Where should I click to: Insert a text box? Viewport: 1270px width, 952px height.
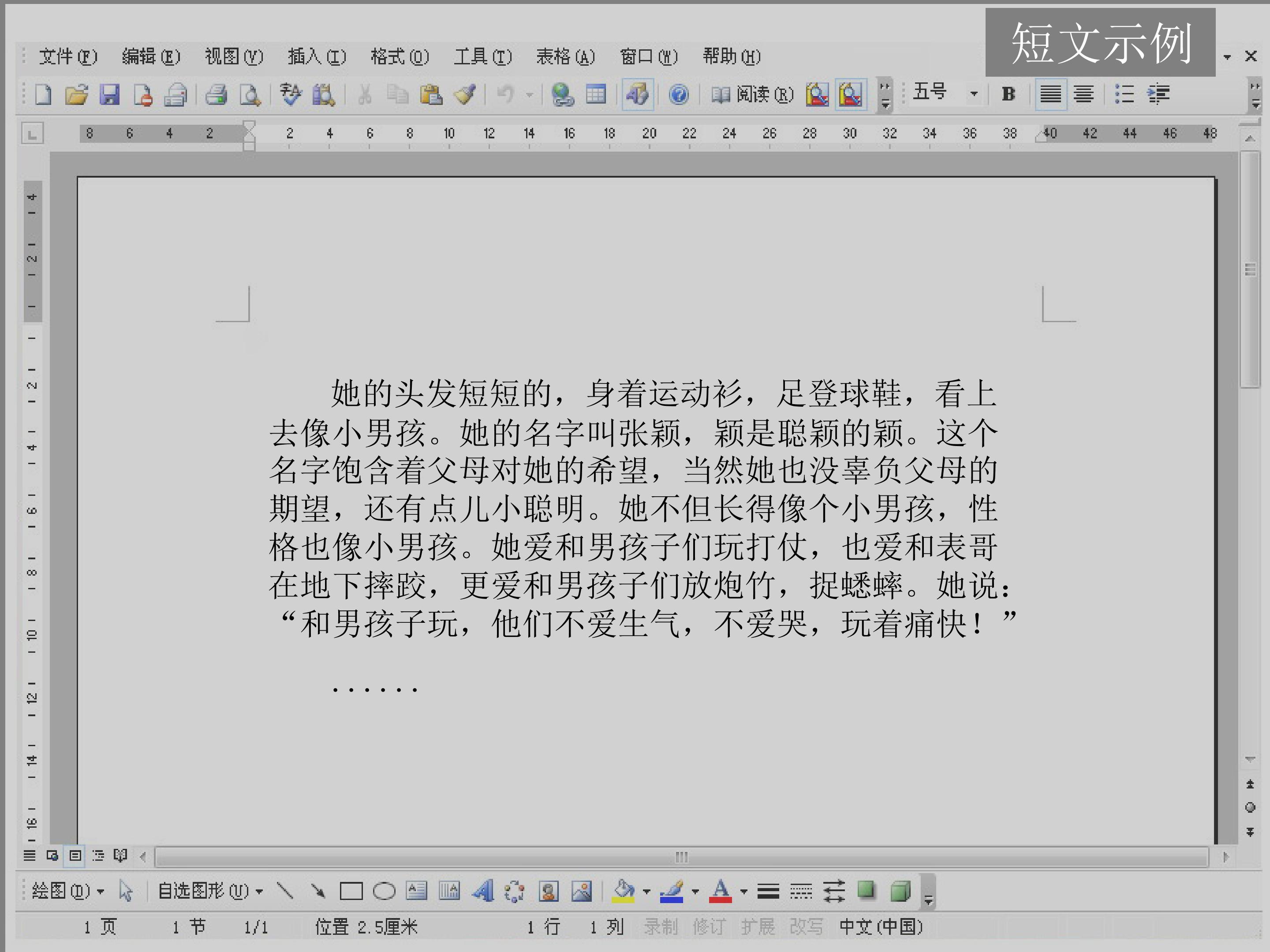[x=417, y=891]
